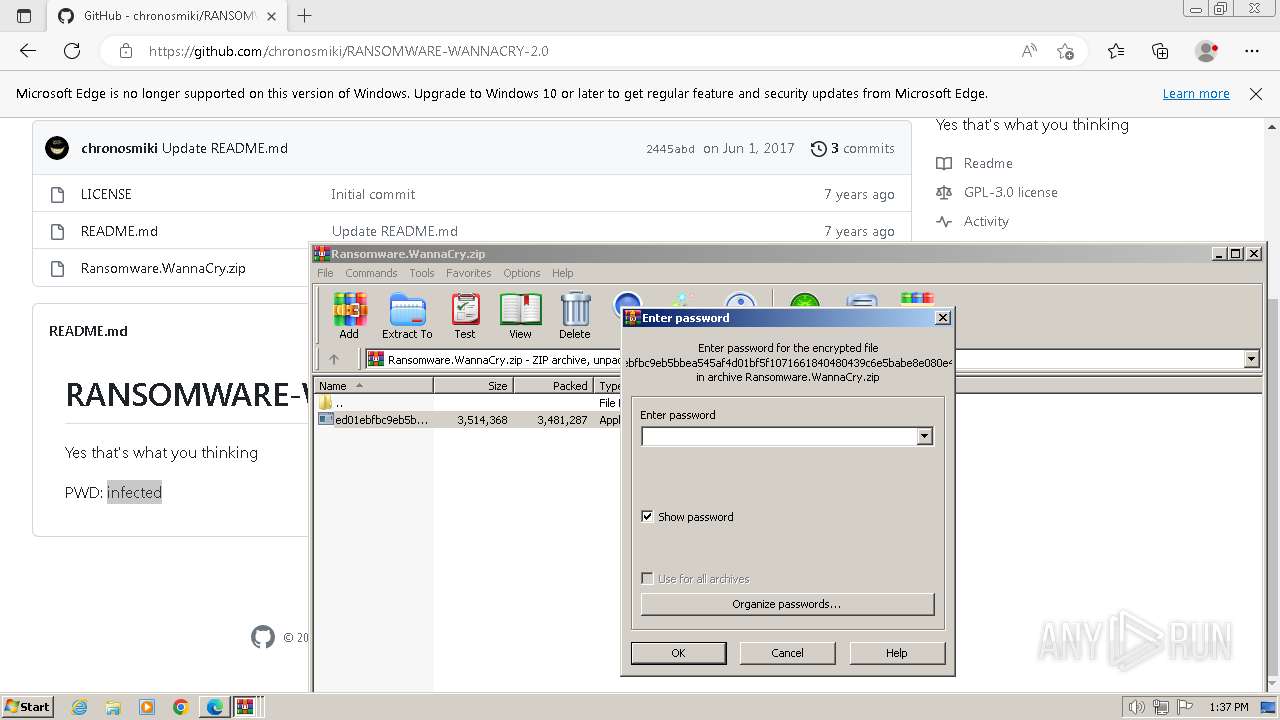
Task: Switch to Edge via its taskbar icon
Action: (x=215, y=707)
